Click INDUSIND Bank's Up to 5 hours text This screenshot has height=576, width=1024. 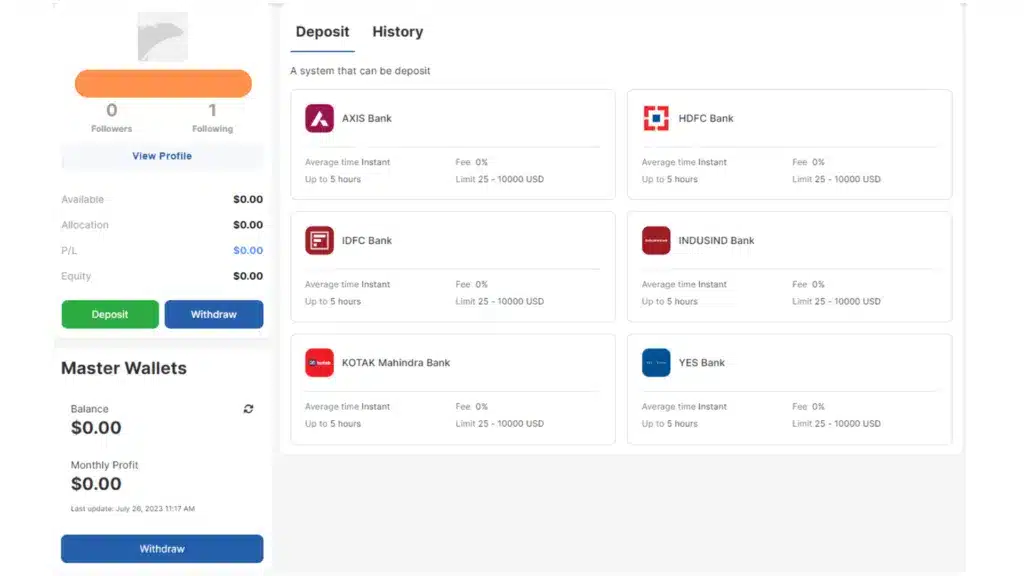tap(669, 301)
